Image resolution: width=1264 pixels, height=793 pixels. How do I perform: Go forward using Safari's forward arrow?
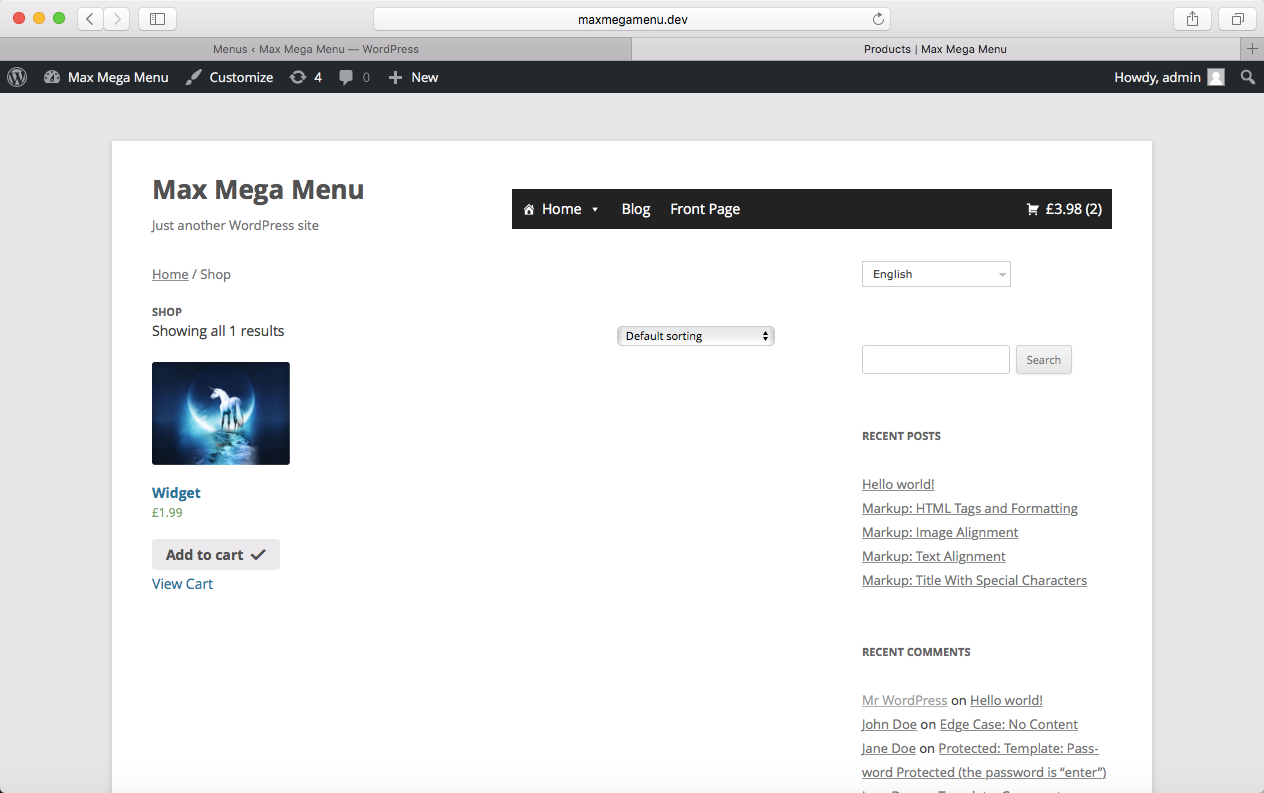coord(117,19)
